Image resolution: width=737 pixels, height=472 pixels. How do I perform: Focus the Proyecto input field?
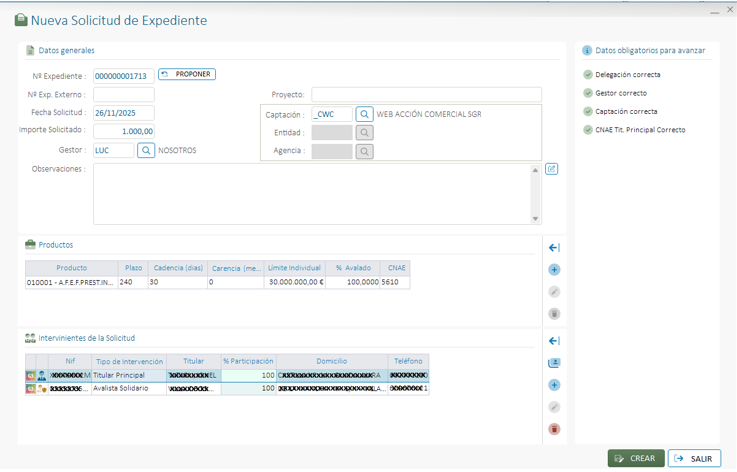tap(426, 95)
